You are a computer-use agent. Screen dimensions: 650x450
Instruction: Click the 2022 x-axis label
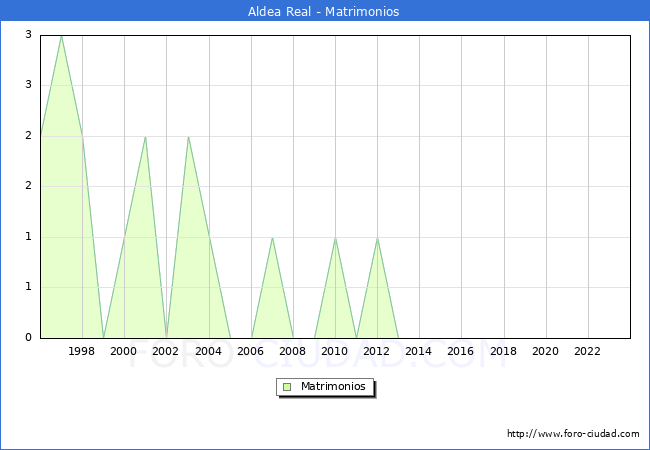(588, 351)
